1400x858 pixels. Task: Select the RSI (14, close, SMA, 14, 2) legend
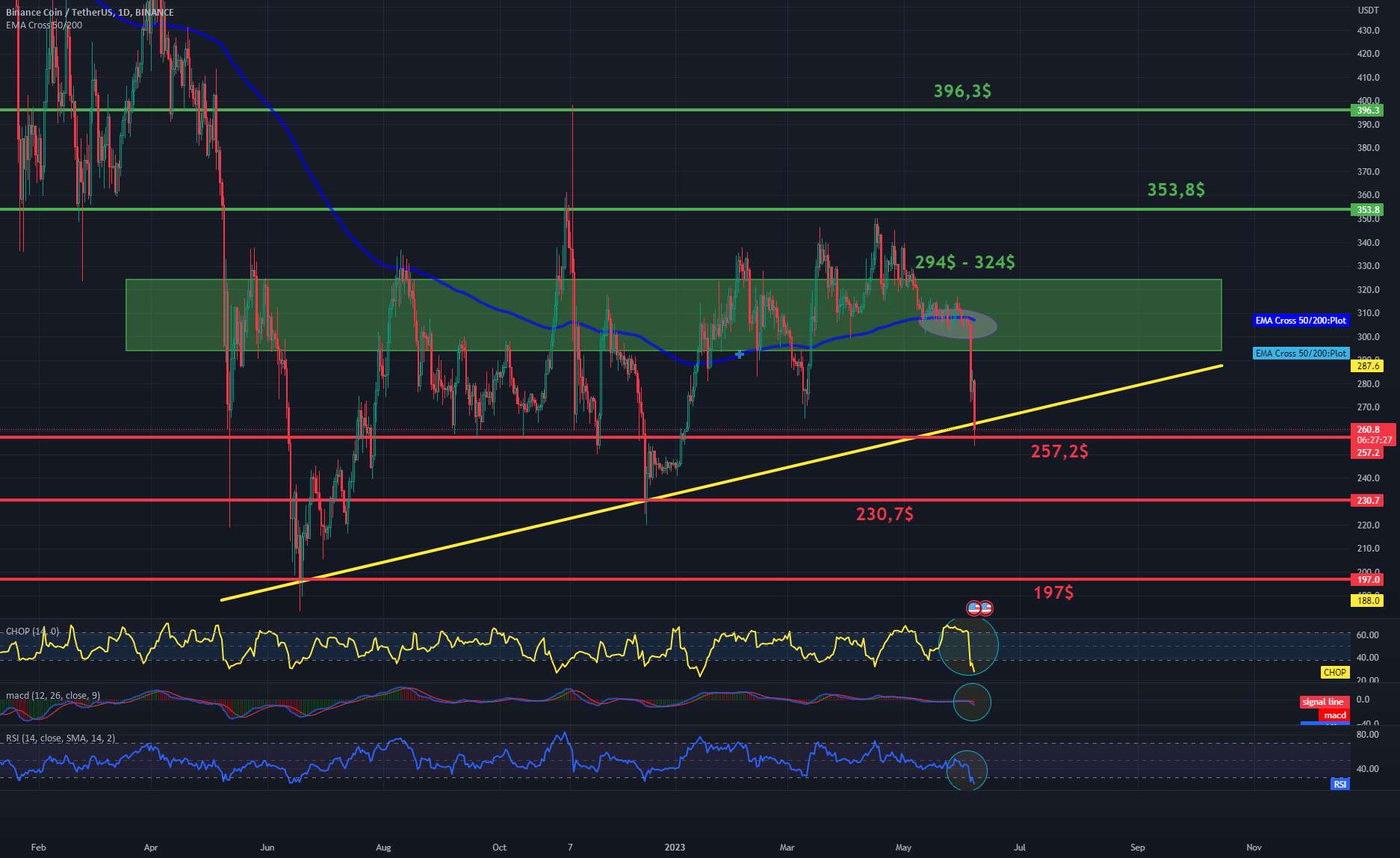(x=61, y=738)
